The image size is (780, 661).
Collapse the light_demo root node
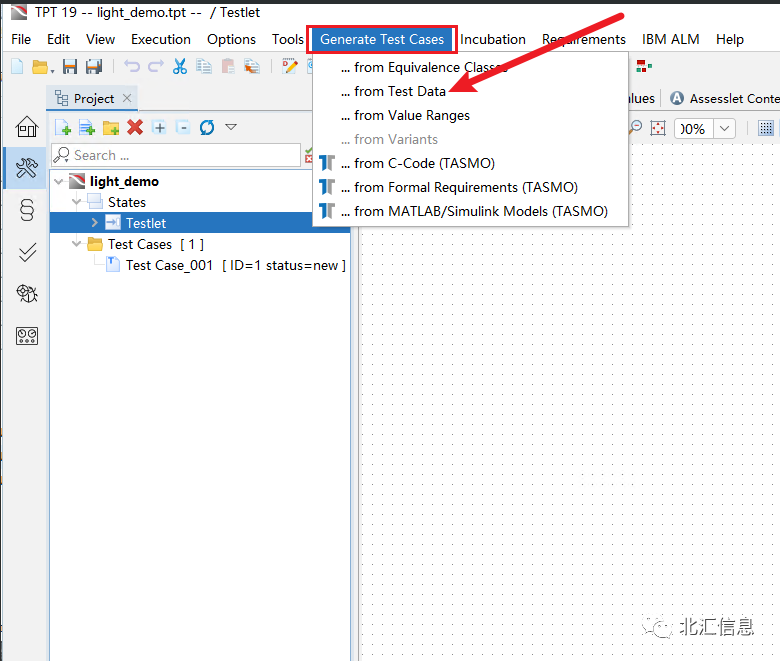(58, 182)
